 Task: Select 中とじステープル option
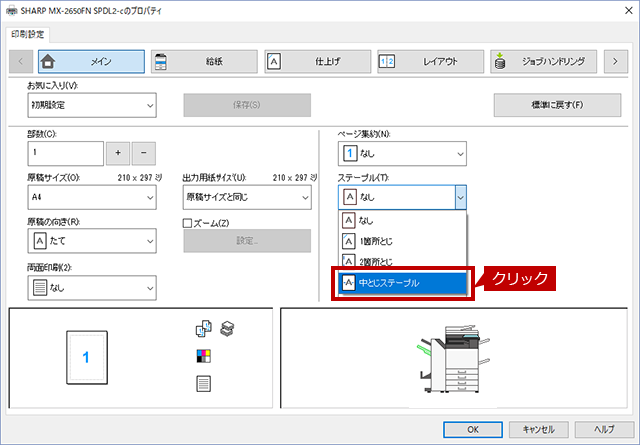[403, 283]
